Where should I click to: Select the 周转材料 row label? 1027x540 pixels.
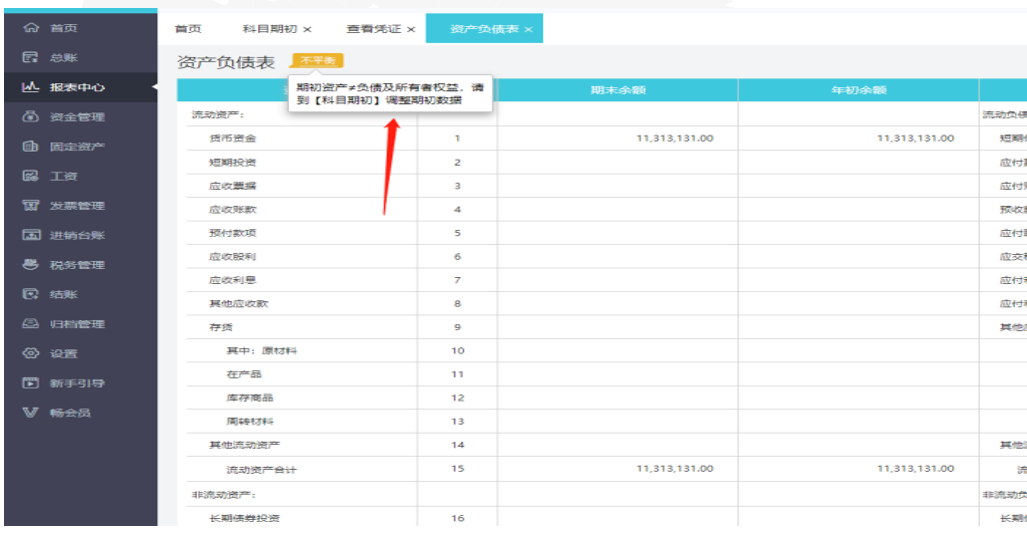pos(250,421)
